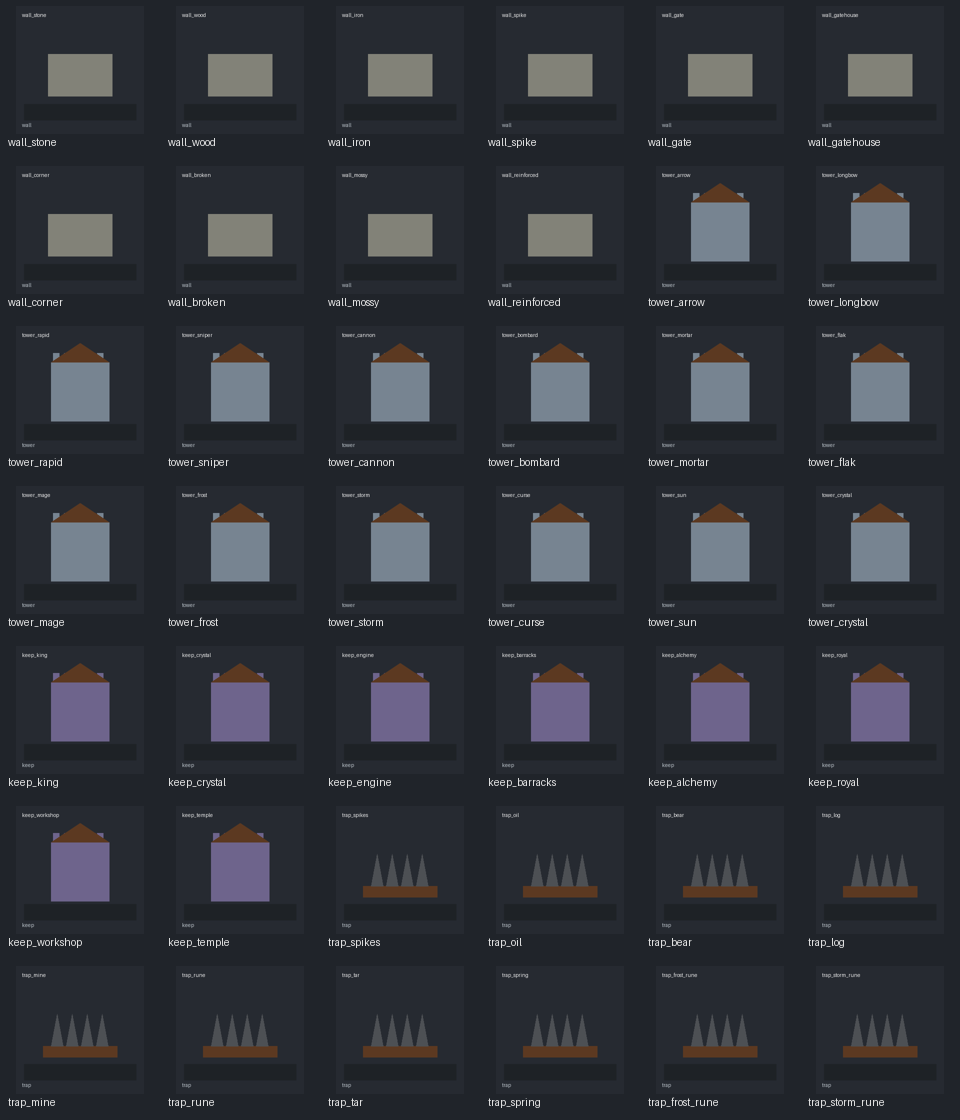Image resolution: width=960 pixels, height=1120 pixels.
Task: Select the wall_spike wall thumbnail
Action: pyautogui.click(x=560, y=70)
